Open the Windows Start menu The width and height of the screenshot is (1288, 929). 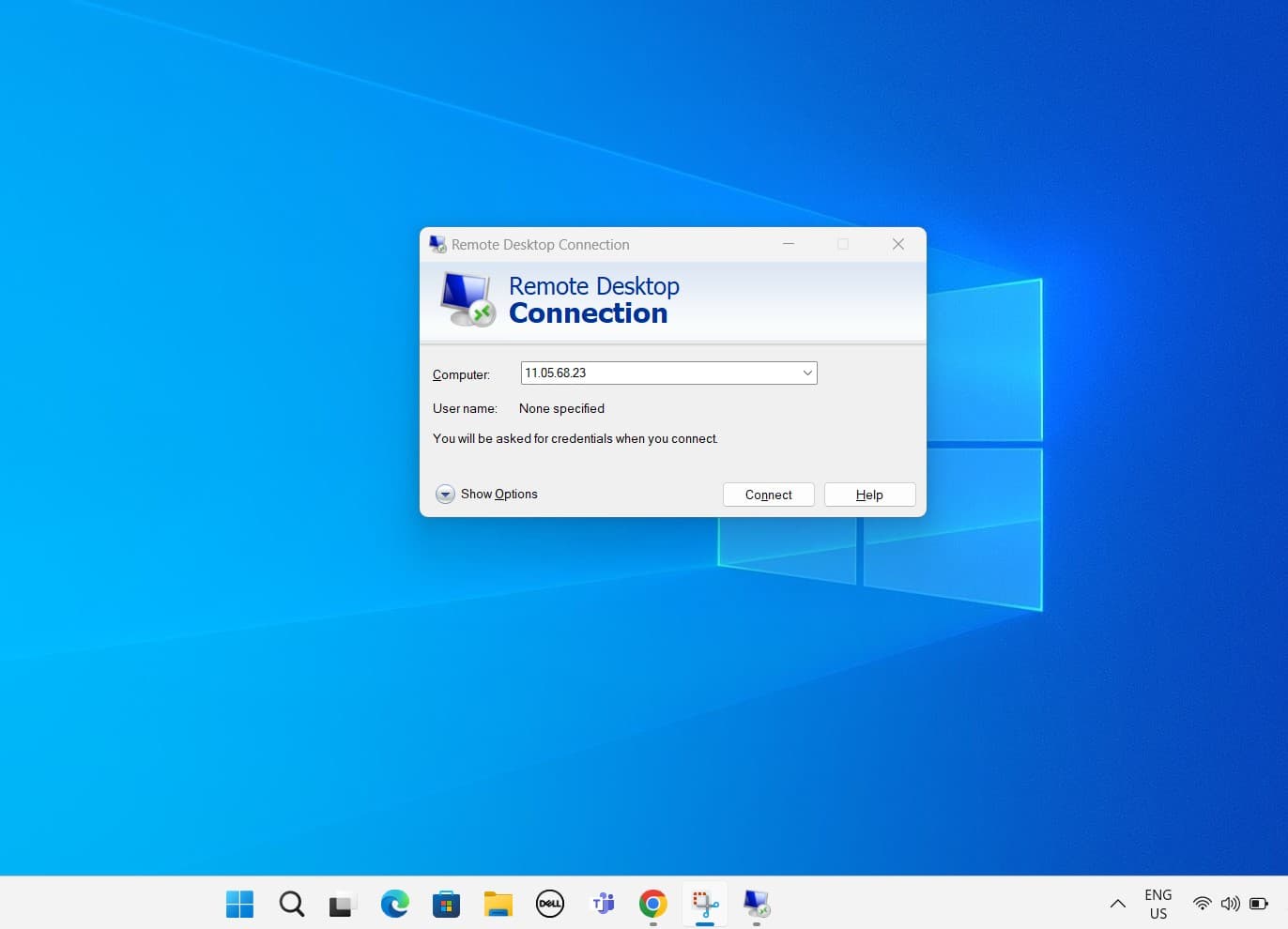[240, 904]
